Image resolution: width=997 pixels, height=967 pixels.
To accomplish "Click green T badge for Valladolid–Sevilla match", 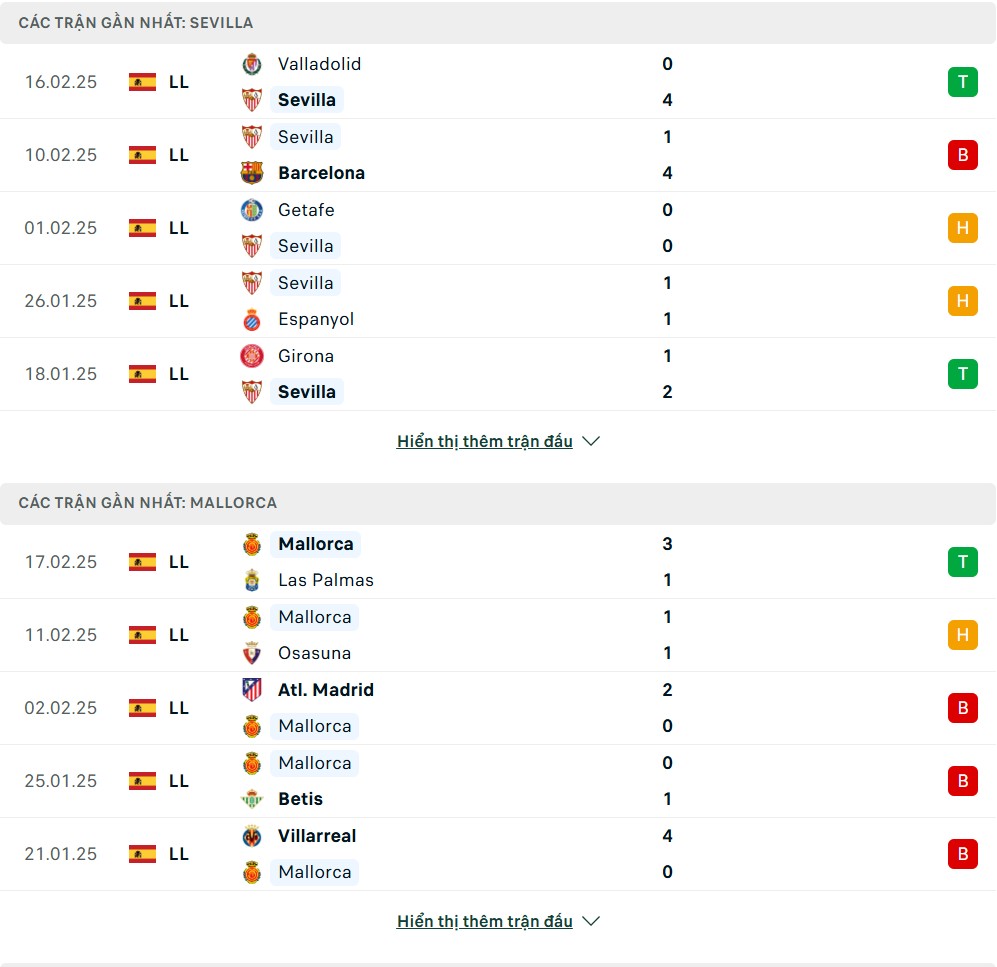I will [x=962, y=82].
